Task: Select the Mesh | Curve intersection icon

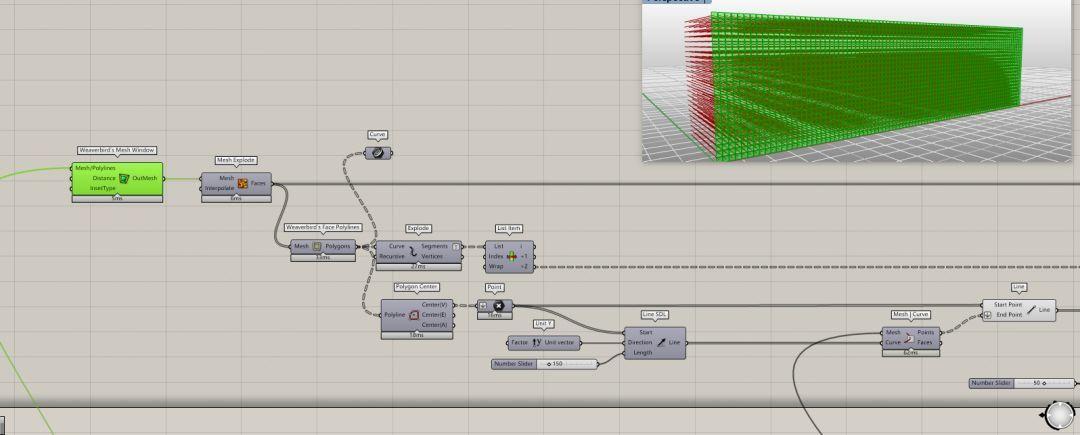Action: tap(909, 337)
